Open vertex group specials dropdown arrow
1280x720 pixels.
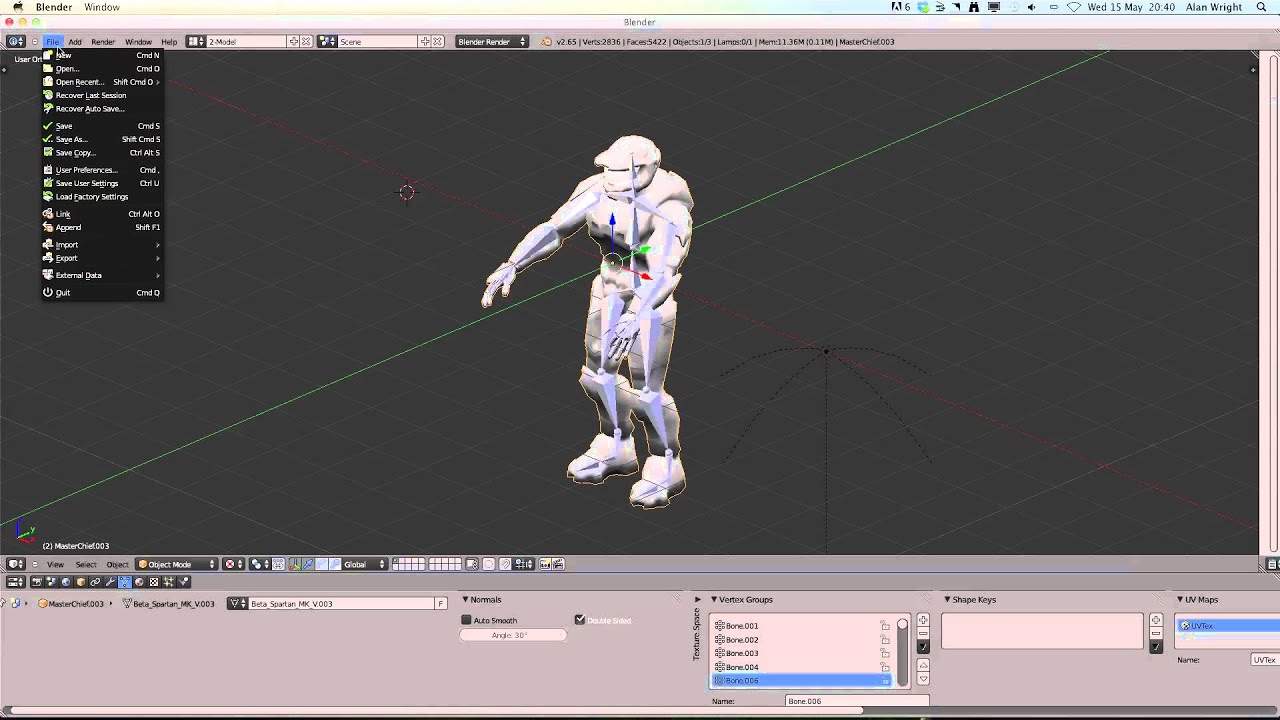[x=923, y=647]
